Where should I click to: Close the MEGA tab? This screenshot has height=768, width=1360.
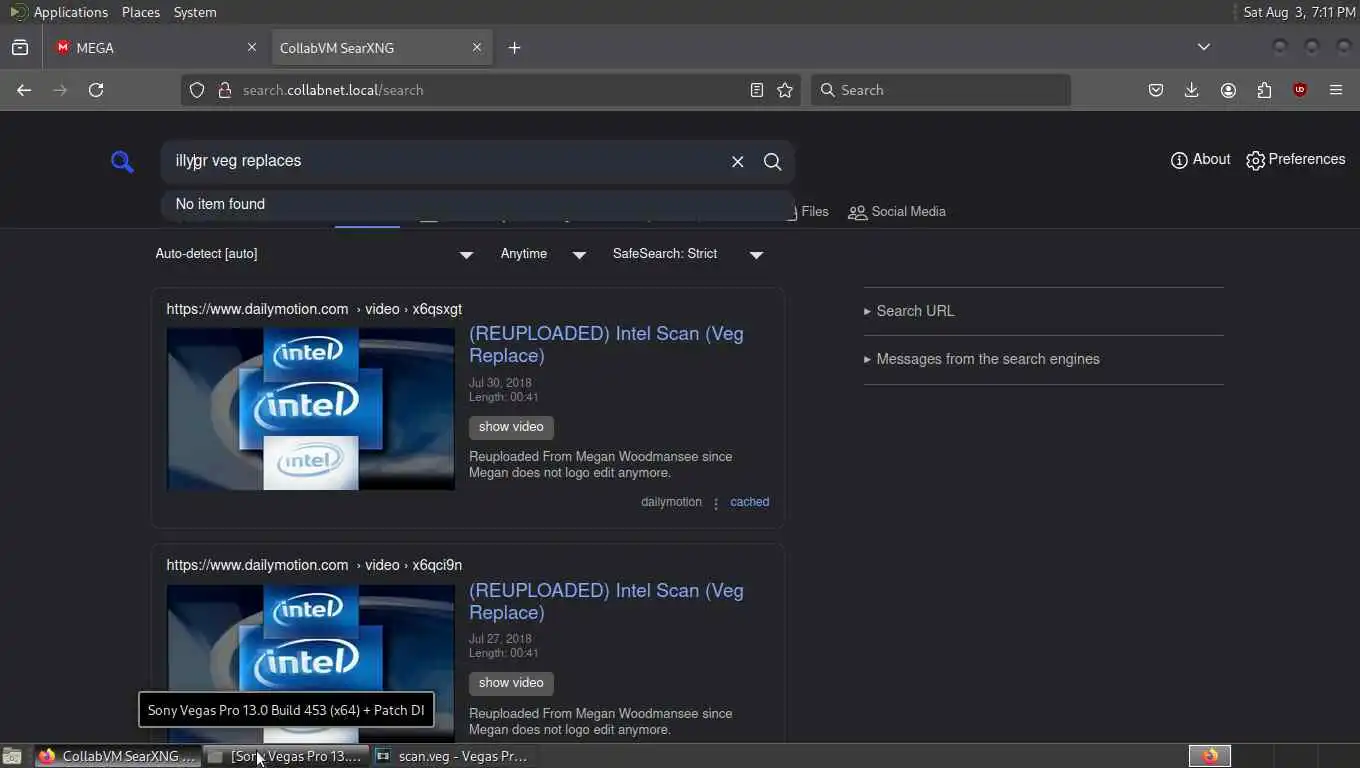click(251, 47)
